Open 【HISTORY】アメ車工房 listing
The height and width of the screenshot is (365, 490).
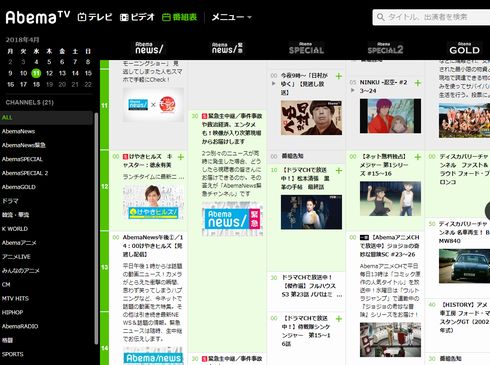[x=458, y=325]
